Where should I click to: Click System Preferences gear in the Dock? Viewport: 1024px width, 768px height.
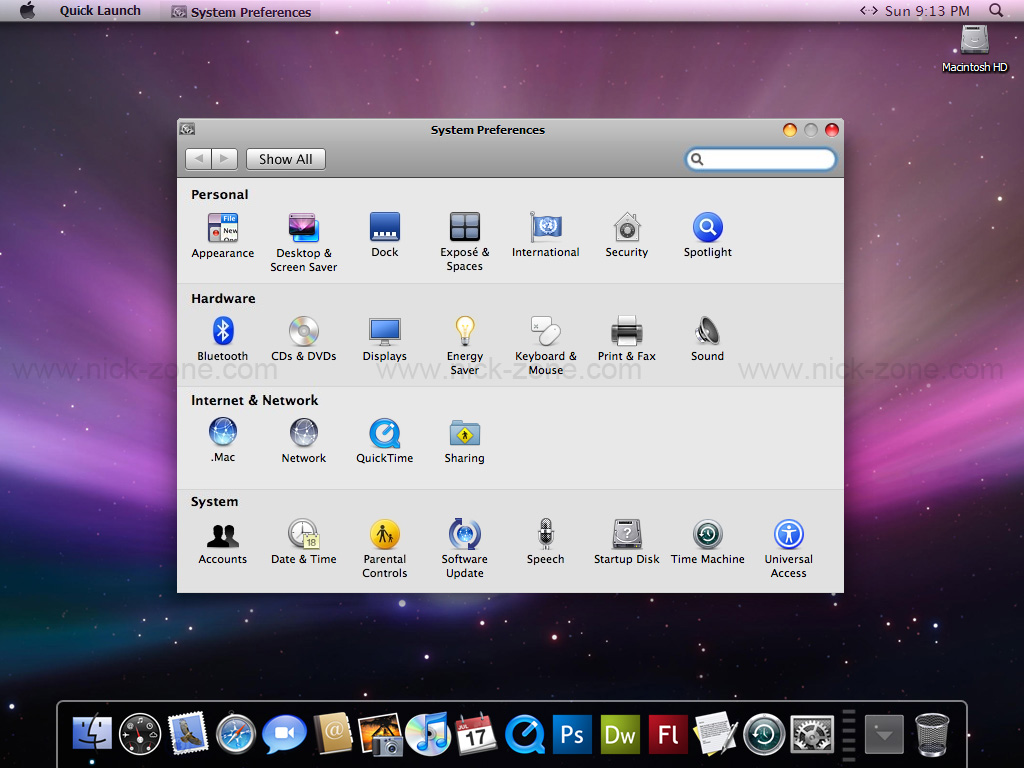tap(812, 734)
